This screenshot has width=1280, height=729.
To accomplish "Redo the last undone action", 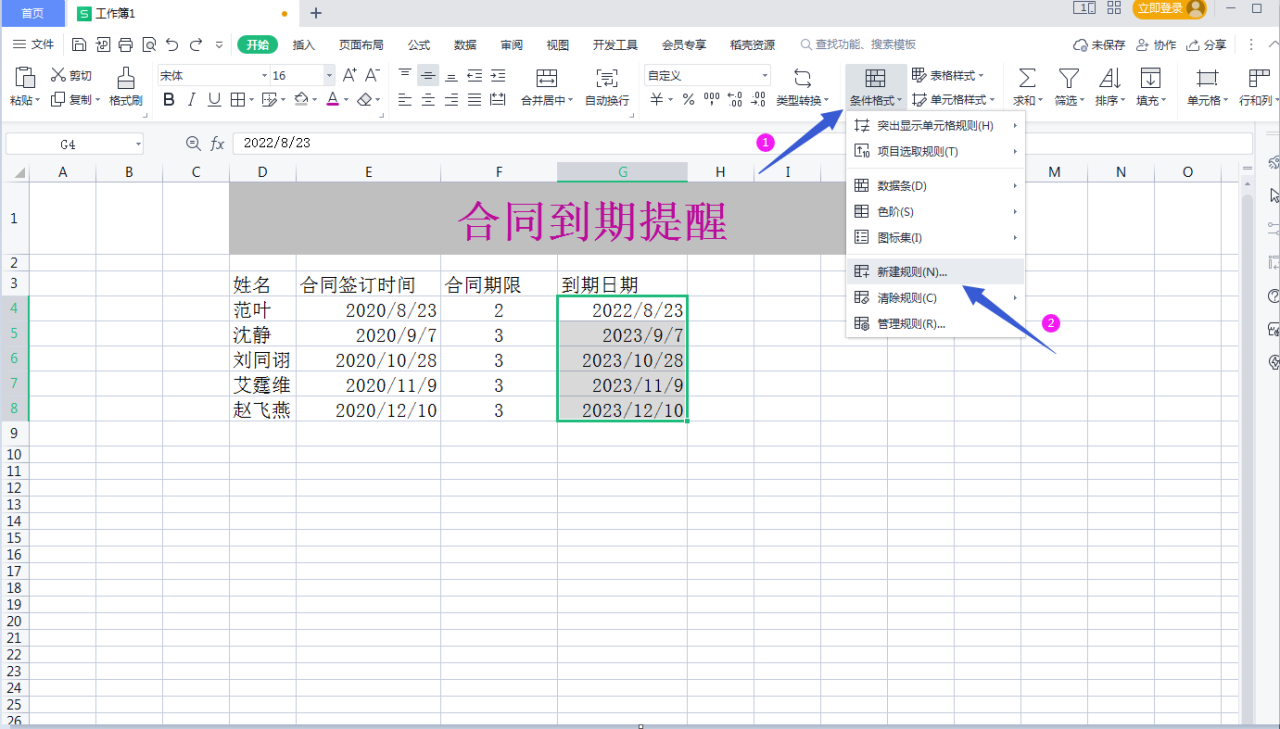I will tap(197, 45).
